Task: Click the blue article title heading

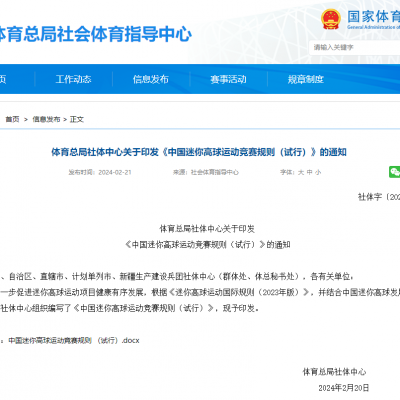Action: click(x=199, y=152)
